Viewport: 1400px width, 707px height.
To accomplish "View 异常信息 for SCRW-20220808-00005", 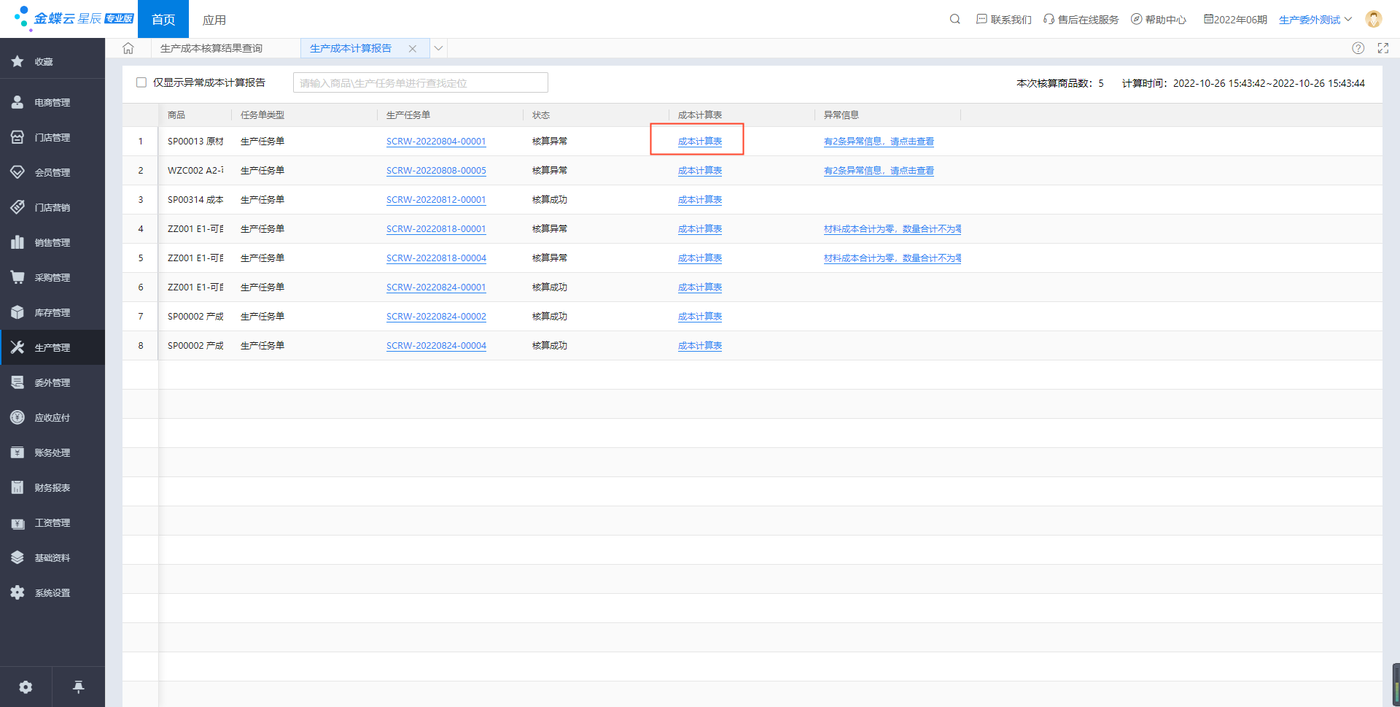I will pyautogui.click(x=879, y=171).
